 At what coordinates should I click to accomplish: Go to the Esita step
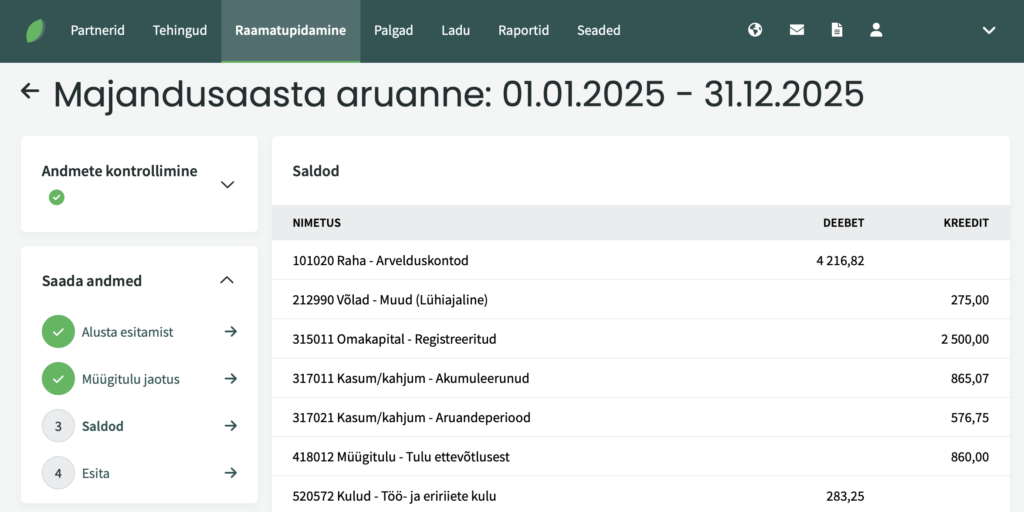pyautogui.click(x=95, y=473)
